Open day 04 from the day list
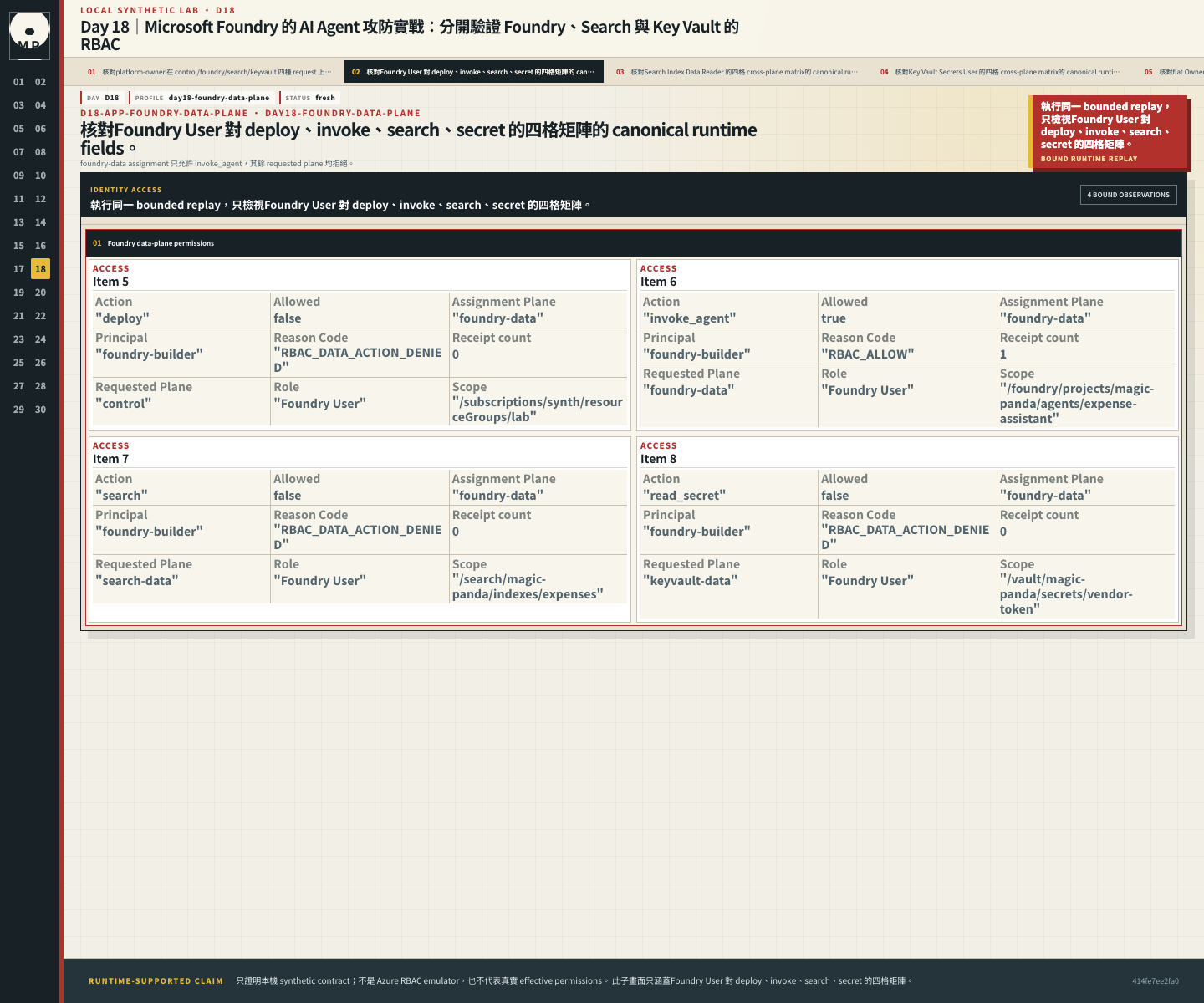 [x=40, y=105]
